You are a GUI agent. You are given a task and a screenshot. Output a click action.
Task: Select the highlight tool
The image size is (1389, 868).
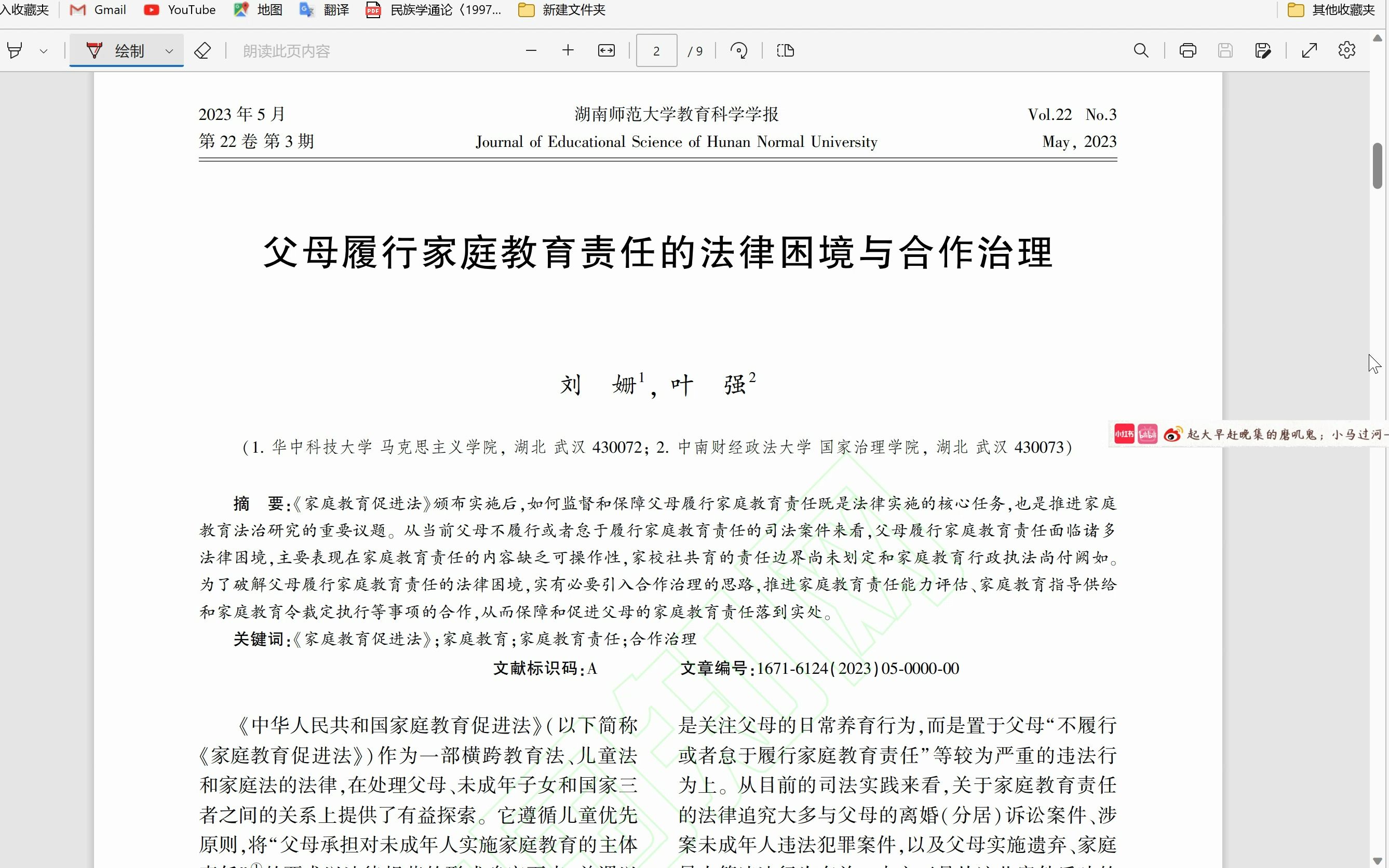click(15, 50)
